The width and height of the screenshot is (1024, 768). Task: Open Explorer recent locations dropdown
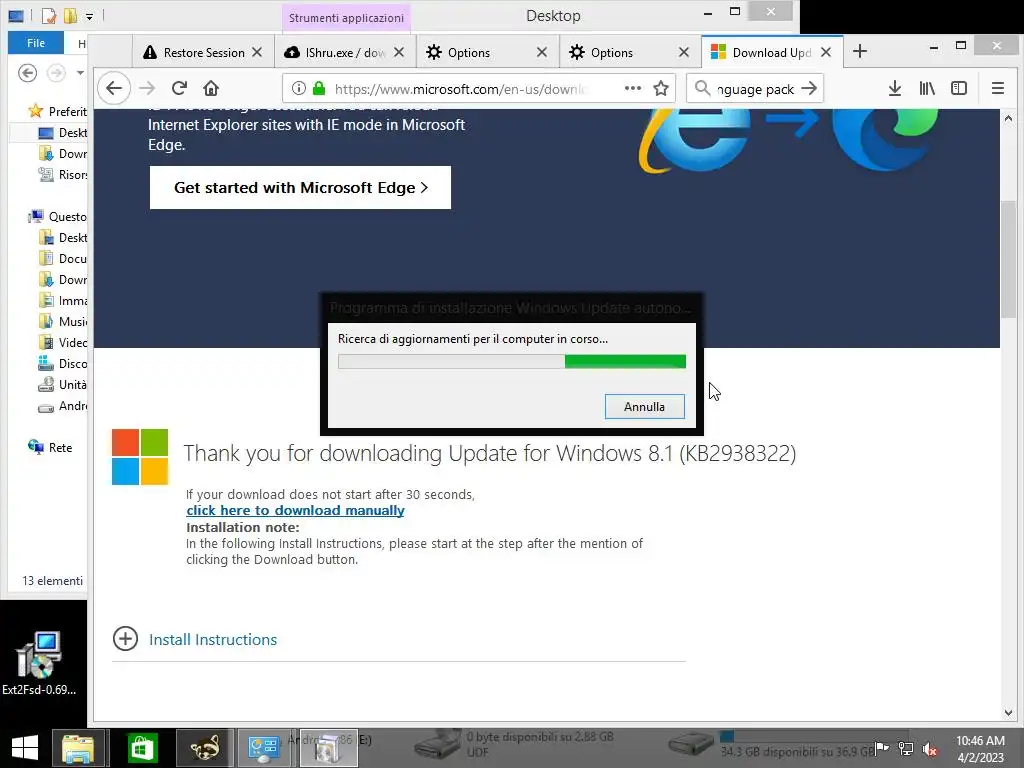click(80, 72)
